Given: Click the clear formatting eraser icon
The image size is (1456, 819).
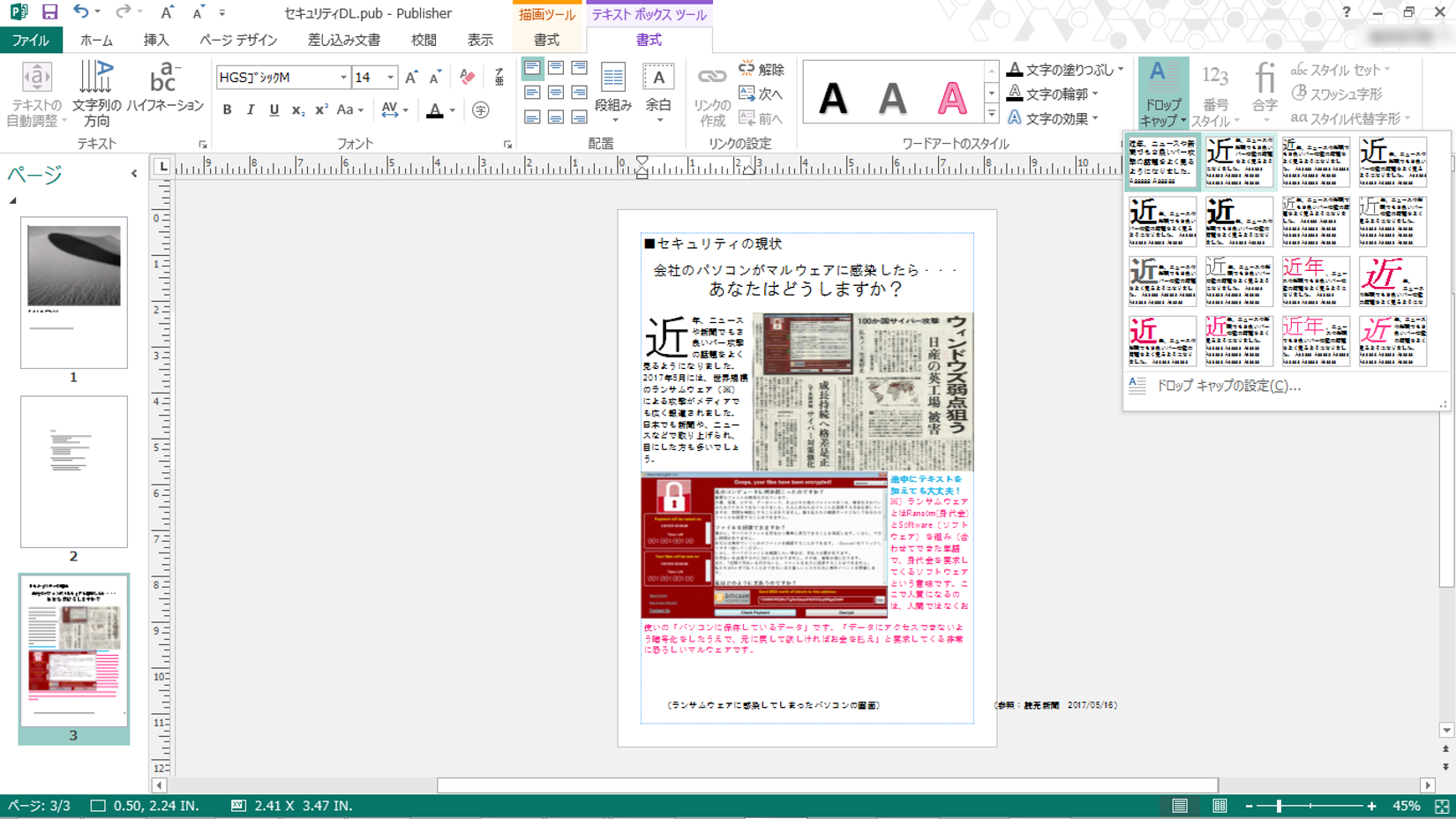Looking at the screenshot, I should coord(468,78).
